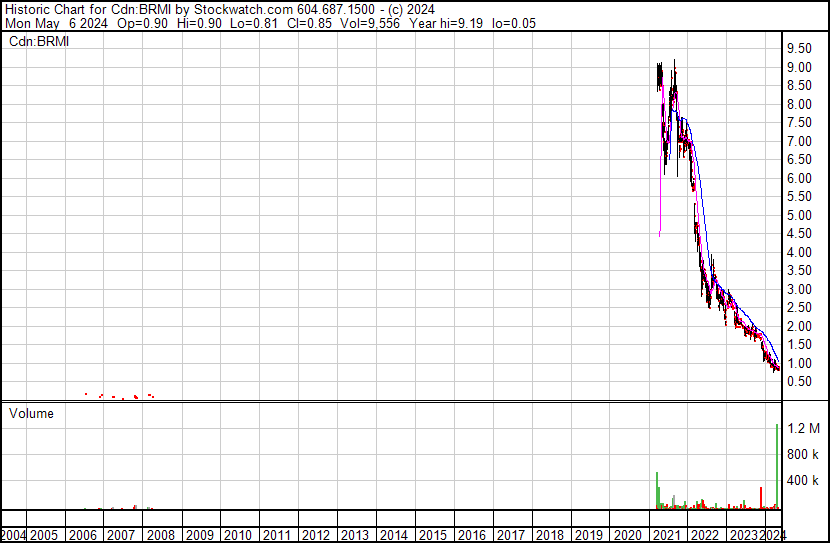Click the 2022 year label on the timeline
Screen dimensions: 830x543
tap(705, 535)
